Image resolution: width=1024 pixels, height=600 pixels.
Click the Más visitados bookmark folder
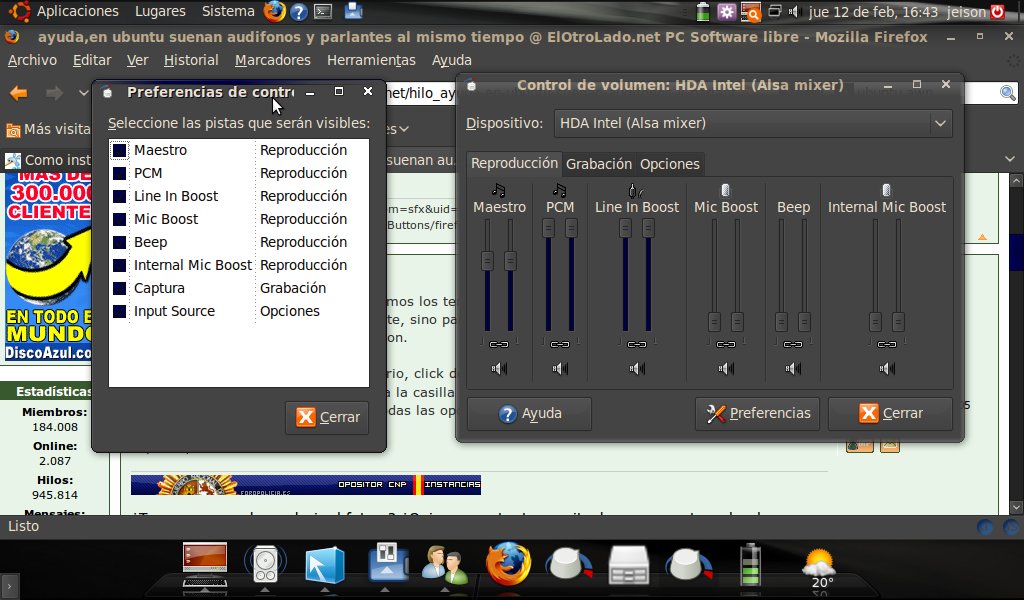point(49,129)
